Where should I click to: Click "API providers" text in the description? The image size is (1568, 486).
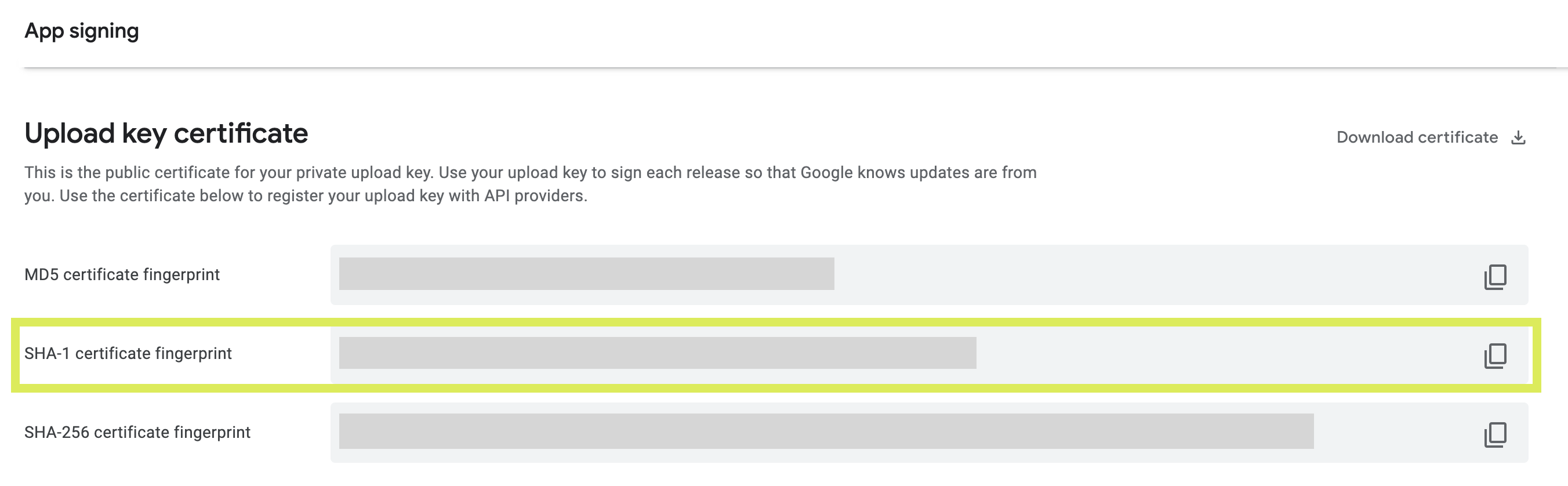[535, 196]
